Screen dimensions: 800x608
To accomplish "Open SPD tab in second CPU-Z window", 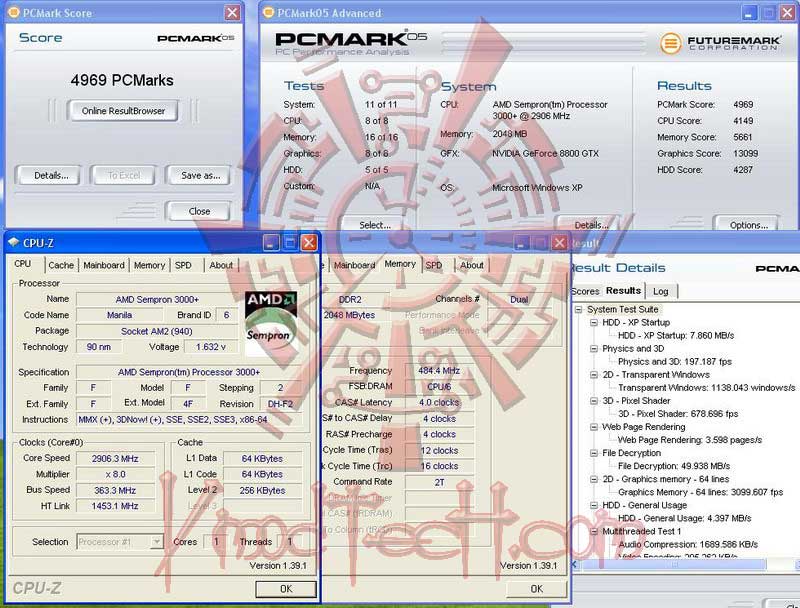I will coord(434,265).
